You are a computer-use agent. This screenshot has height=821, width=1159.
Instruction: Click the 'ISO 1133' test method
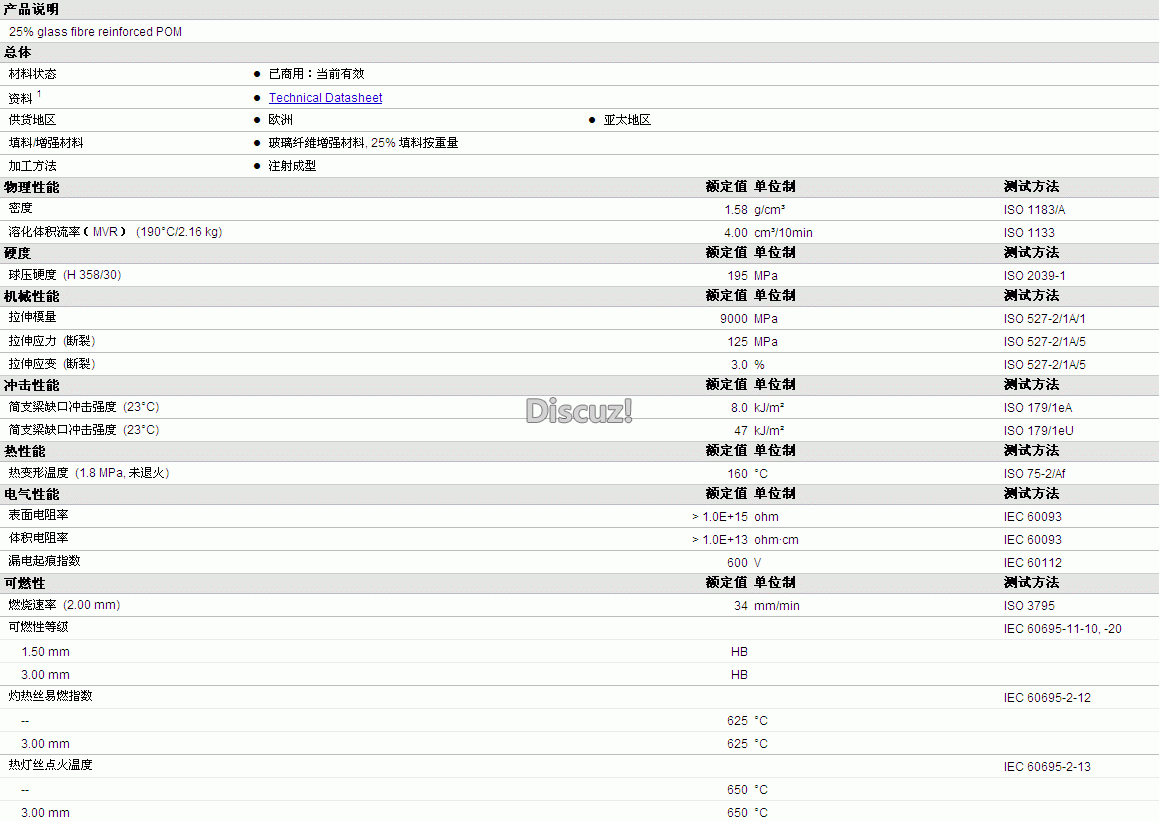1029,233
